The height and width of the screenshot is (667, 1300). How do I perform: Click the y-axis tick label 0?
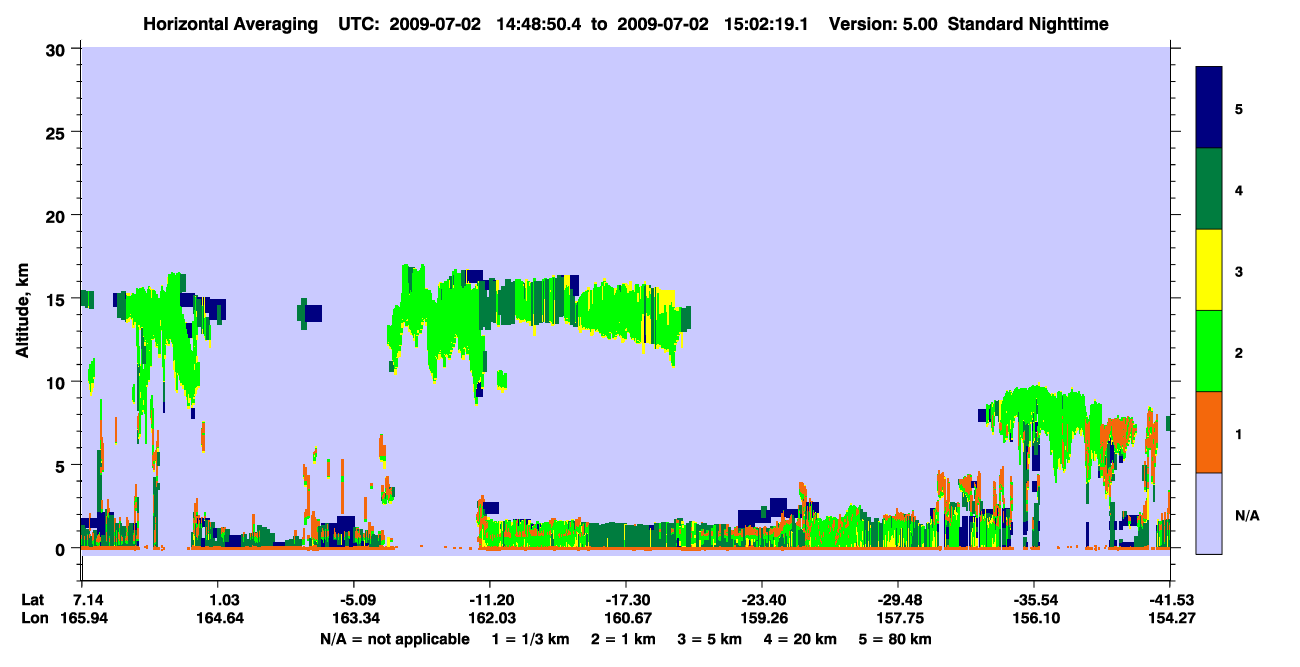click(62, 549)
